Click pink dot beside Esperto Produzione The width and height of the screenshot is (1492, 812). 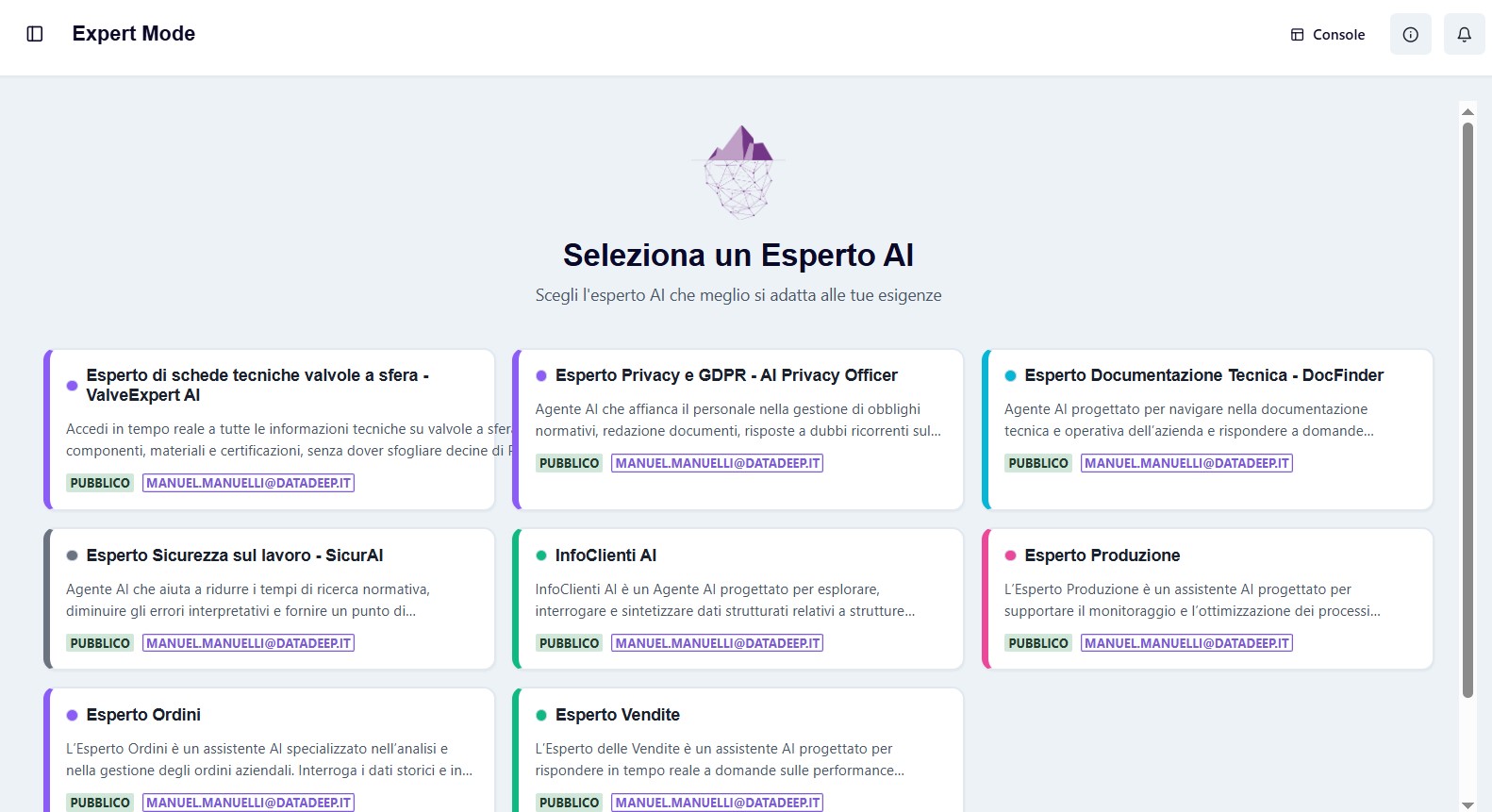(1010, 555)
